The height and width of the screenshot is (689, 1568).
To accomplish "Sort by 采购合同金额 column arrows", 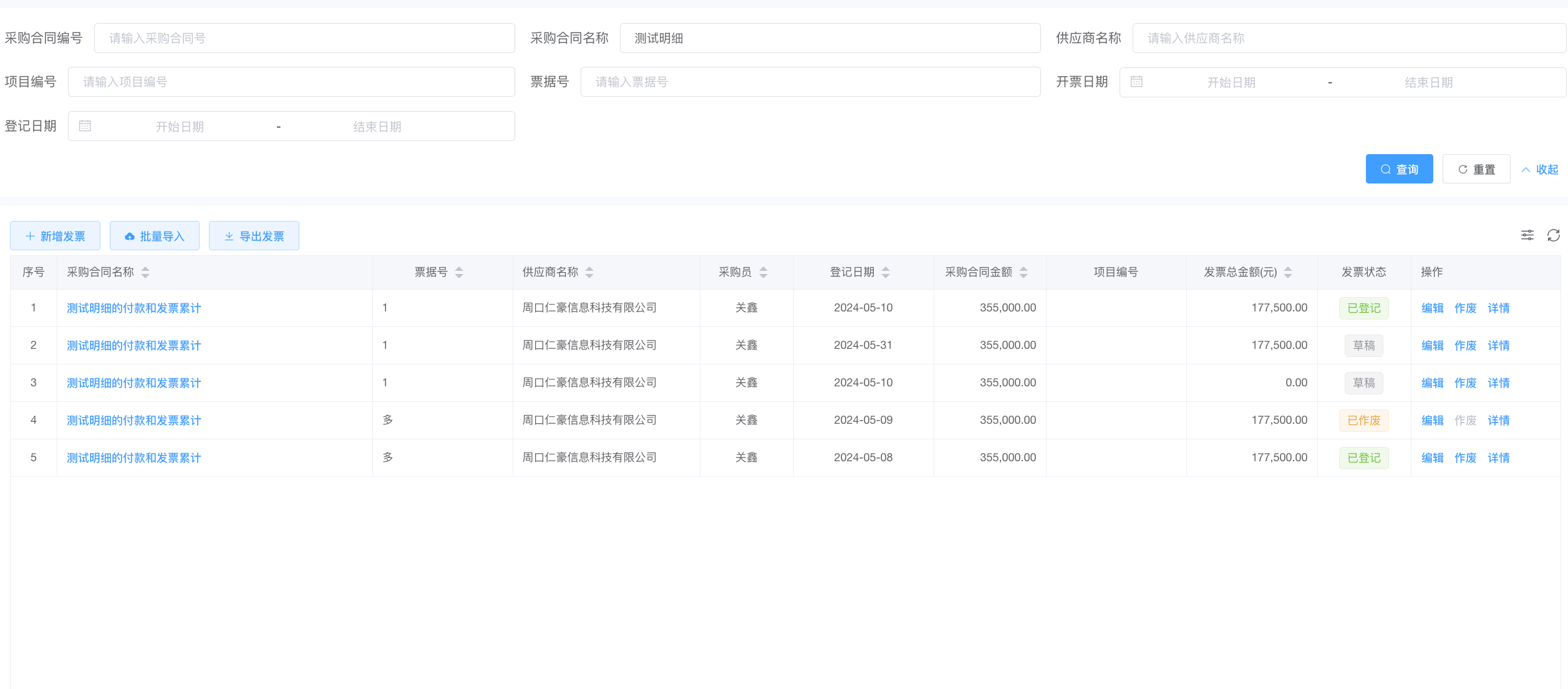I will [1024, 272].
